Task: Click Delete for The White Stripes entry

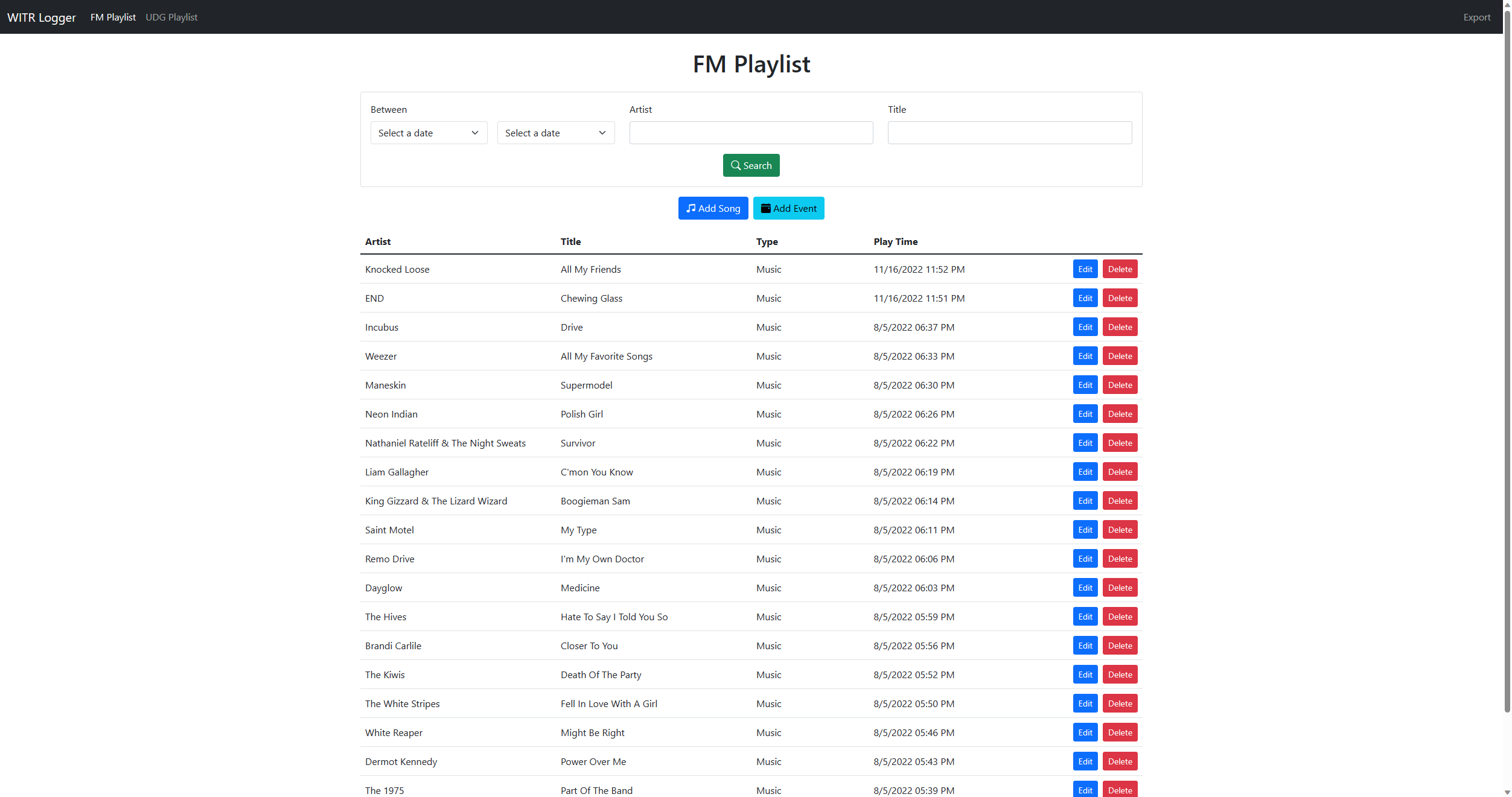Action: tap(1120, 703)
